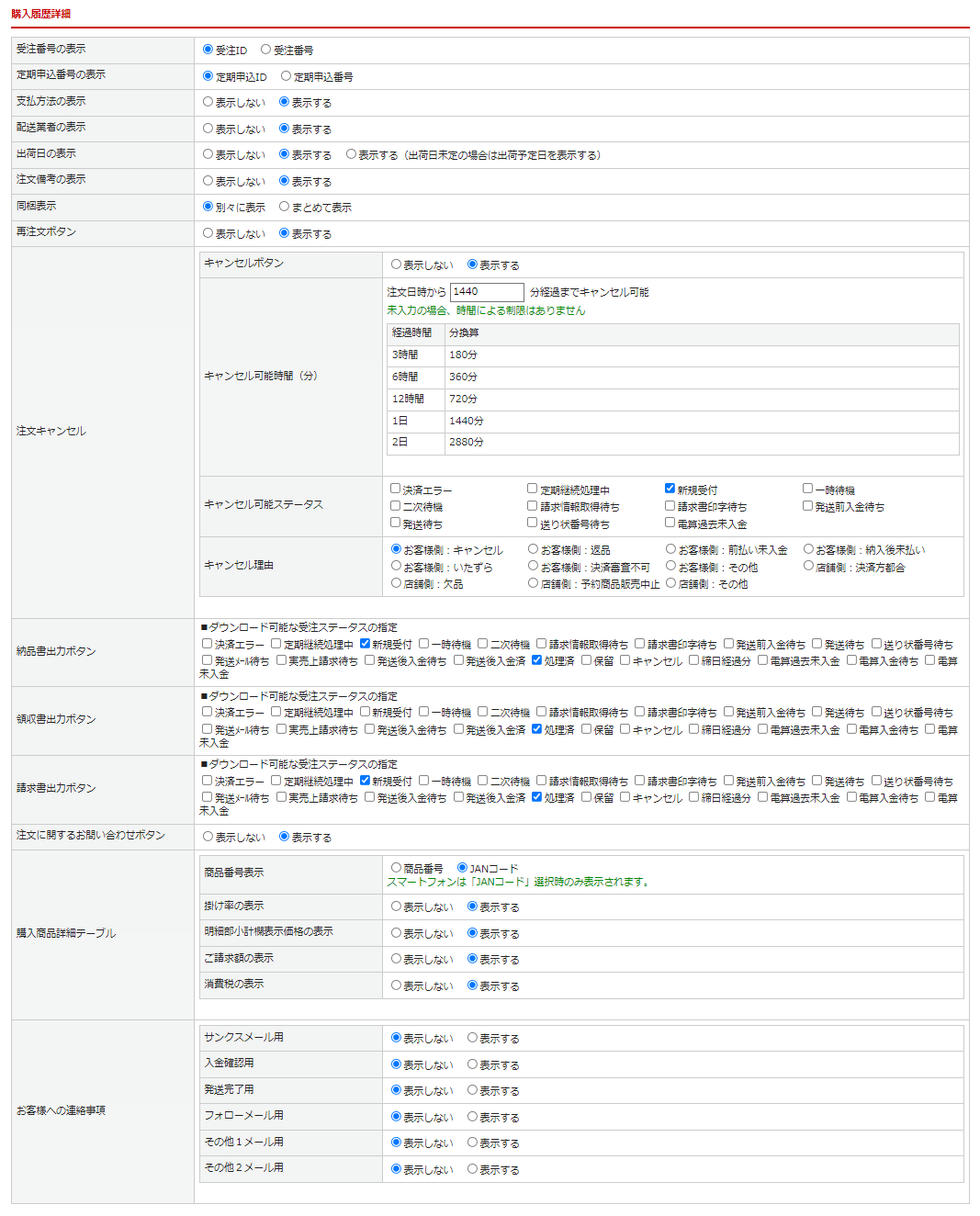Set 消費税の表示 to 表示しない
The width and height of the screenshot is (980, 1216).
click(x=396, y=985)
